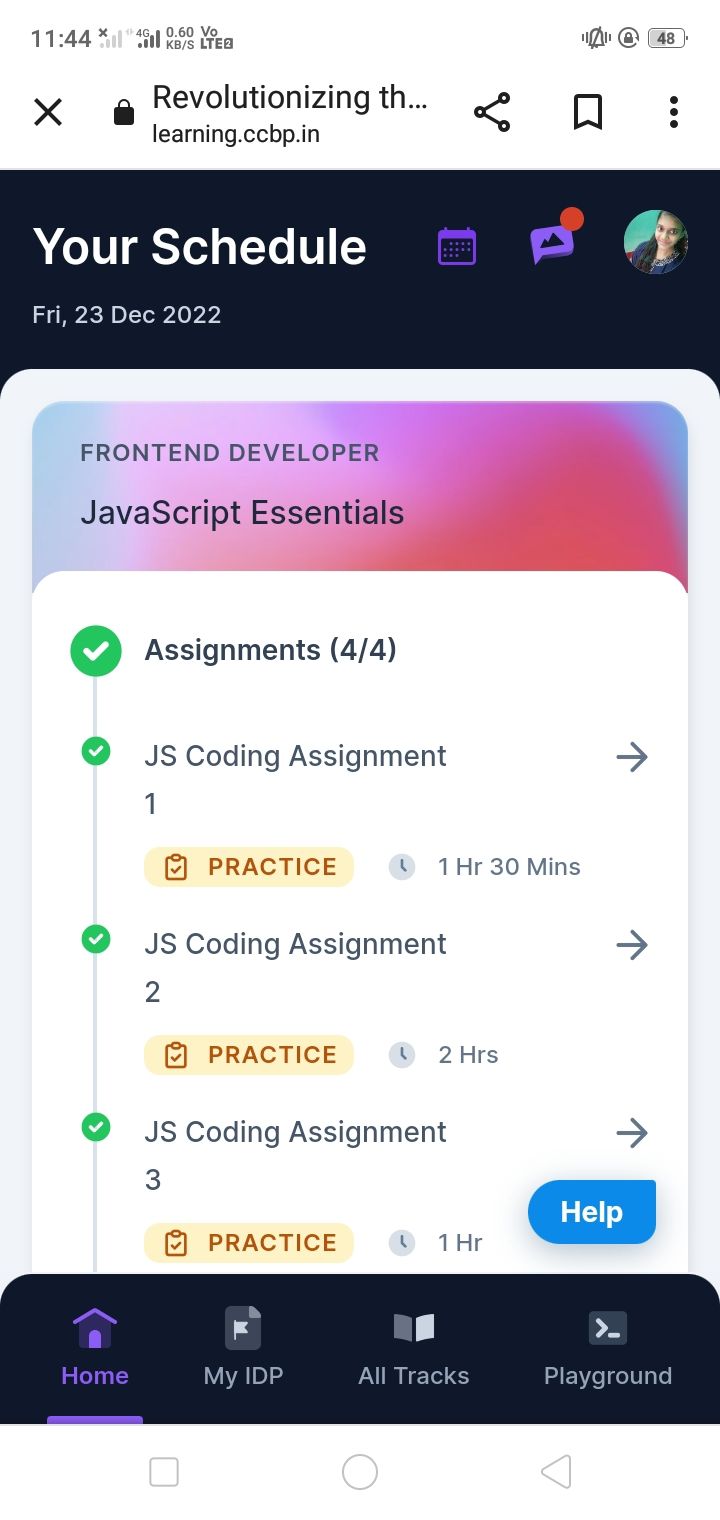Close the browser tab with X icon
This screenshot has height=1520, width=720.
(x=48, y=112)
